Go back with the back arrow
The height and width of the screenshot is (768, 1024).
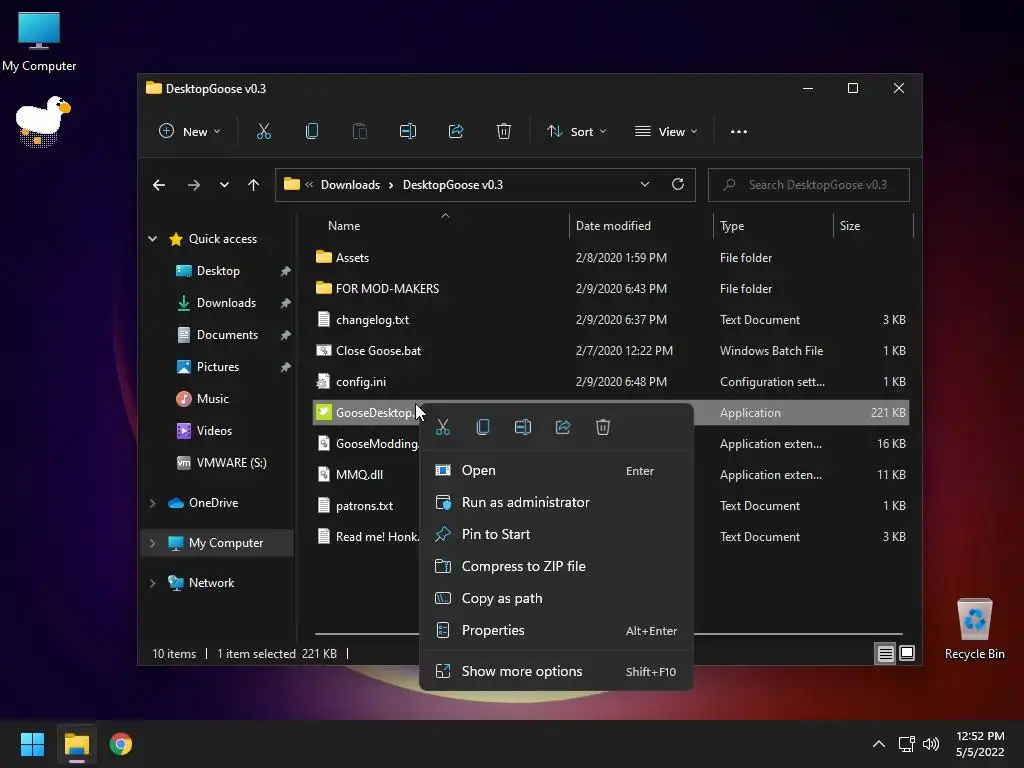click(x=159, y=185)
